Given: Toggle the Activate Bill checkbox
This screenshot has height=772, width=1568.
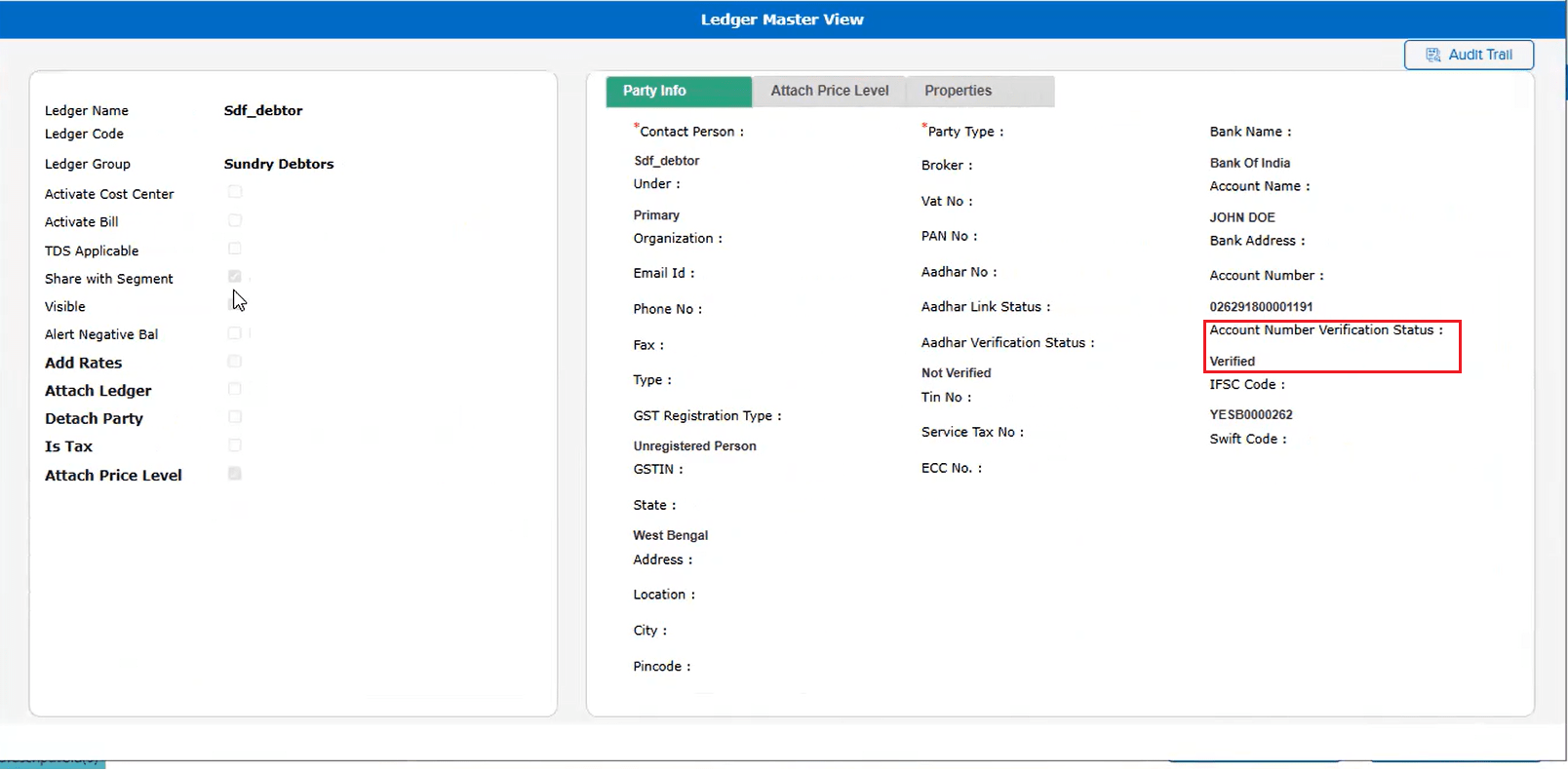Looking at the screenshot, I should pyautogui.click(x=235, y=220).
